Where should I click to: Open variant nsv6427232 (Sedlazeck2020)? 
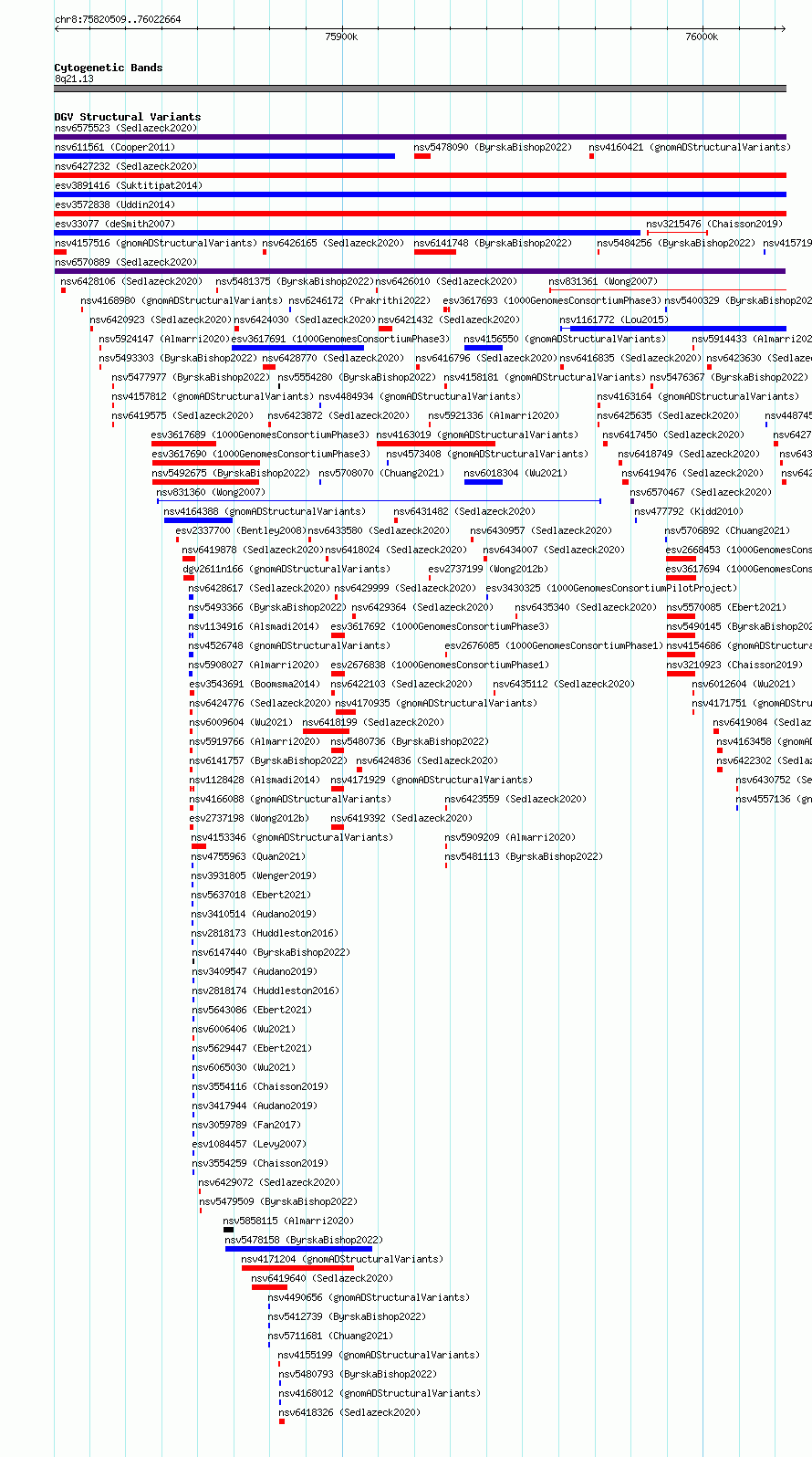126,166
